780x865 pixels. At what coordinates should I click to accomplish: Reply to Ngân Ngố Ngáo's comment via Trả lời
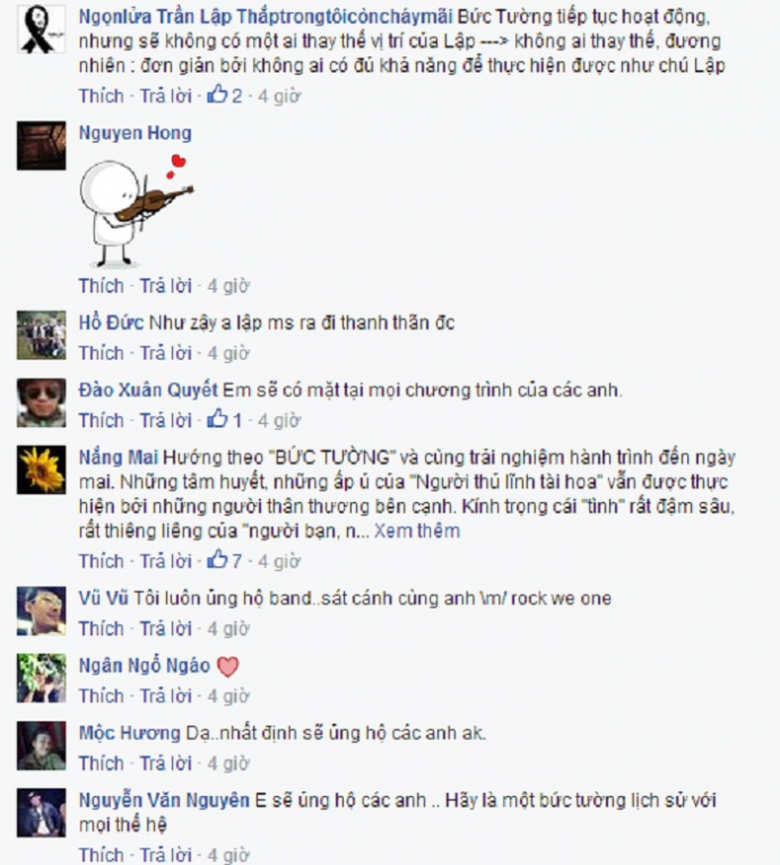(x=165, y=696)
